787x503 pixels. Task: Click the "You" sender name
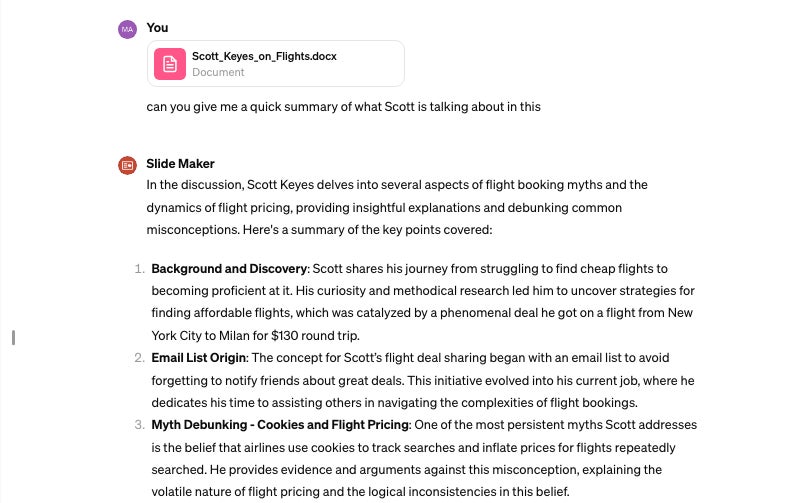coord(157,28)
